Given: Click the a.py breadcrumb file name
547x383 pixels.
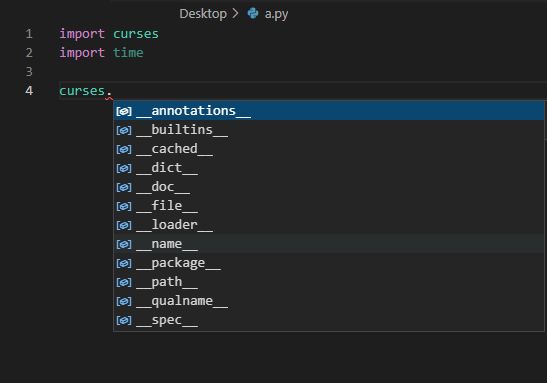Looking at the screenshot, I should pos(276,14).
